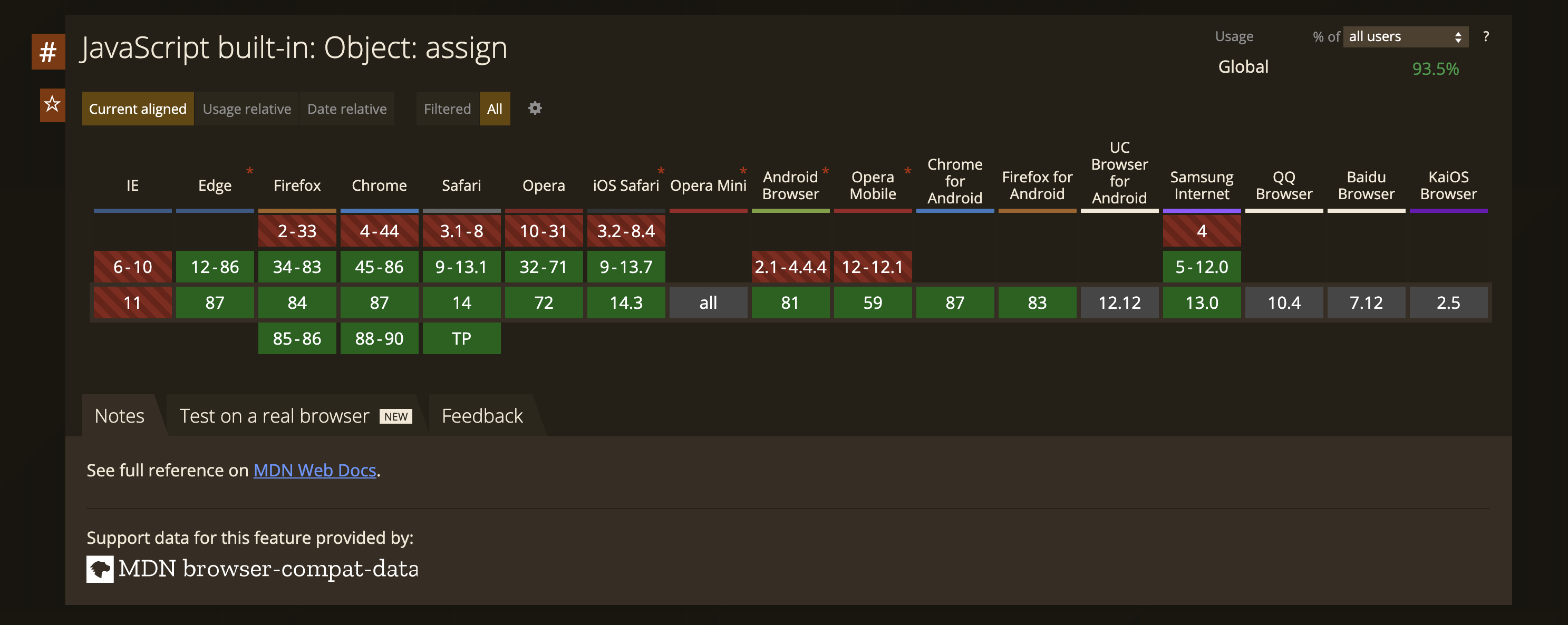Star this feature as favorite

[52, 105]
